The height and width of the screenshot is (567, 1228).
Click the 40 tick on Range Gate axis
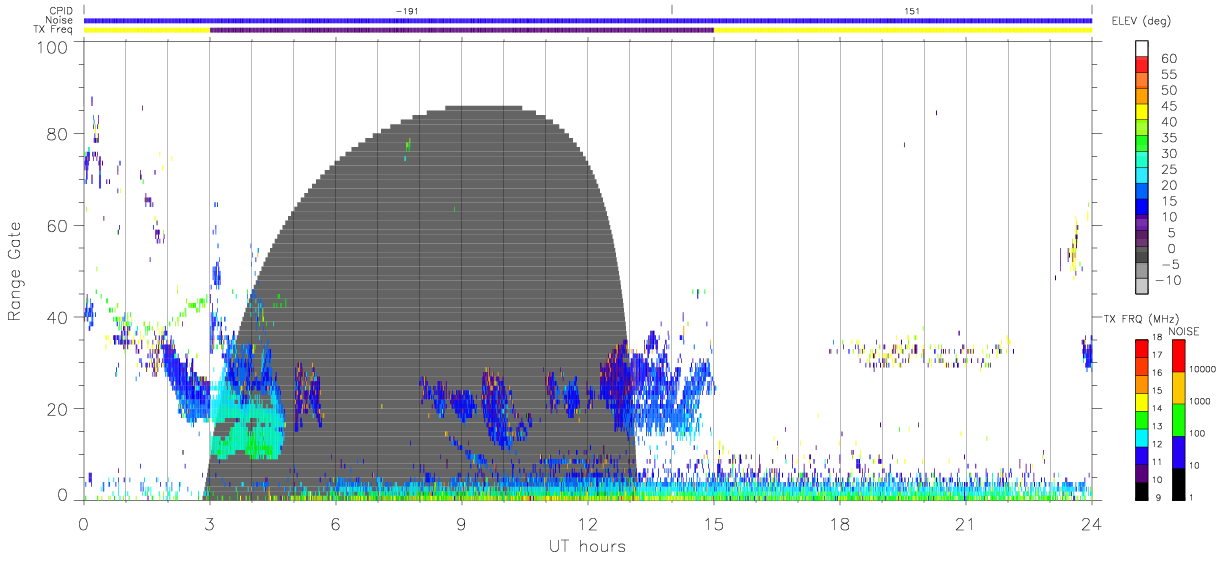[x=57, y=317]
